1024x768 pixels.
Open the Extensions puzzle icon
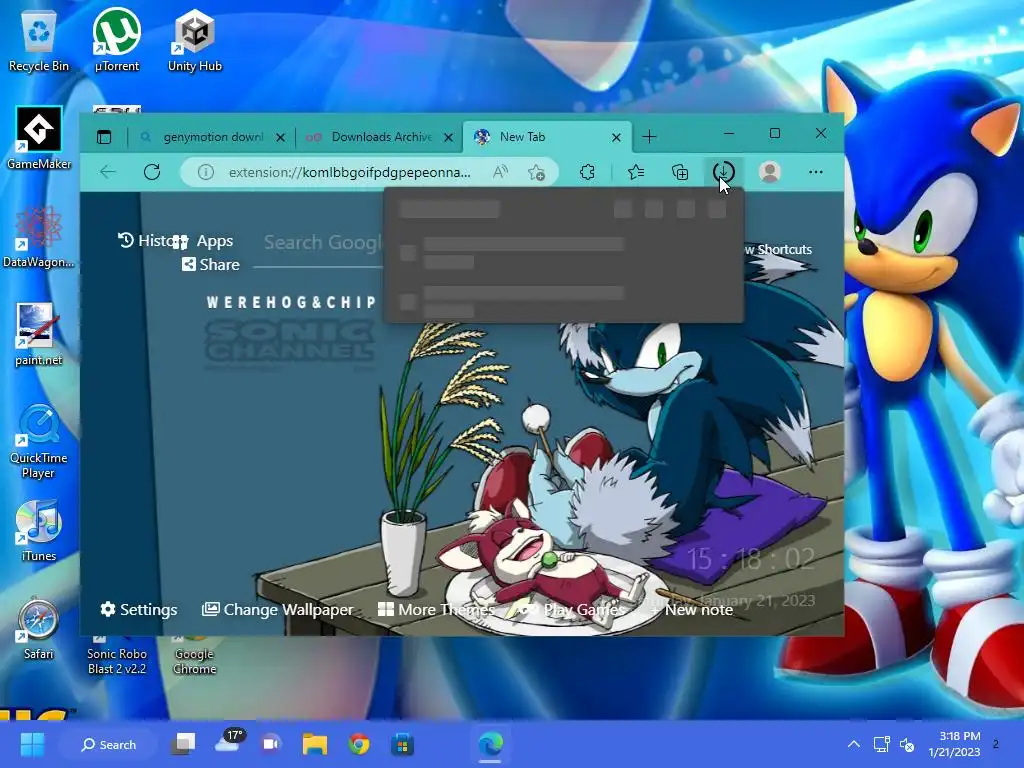point(587,172)
